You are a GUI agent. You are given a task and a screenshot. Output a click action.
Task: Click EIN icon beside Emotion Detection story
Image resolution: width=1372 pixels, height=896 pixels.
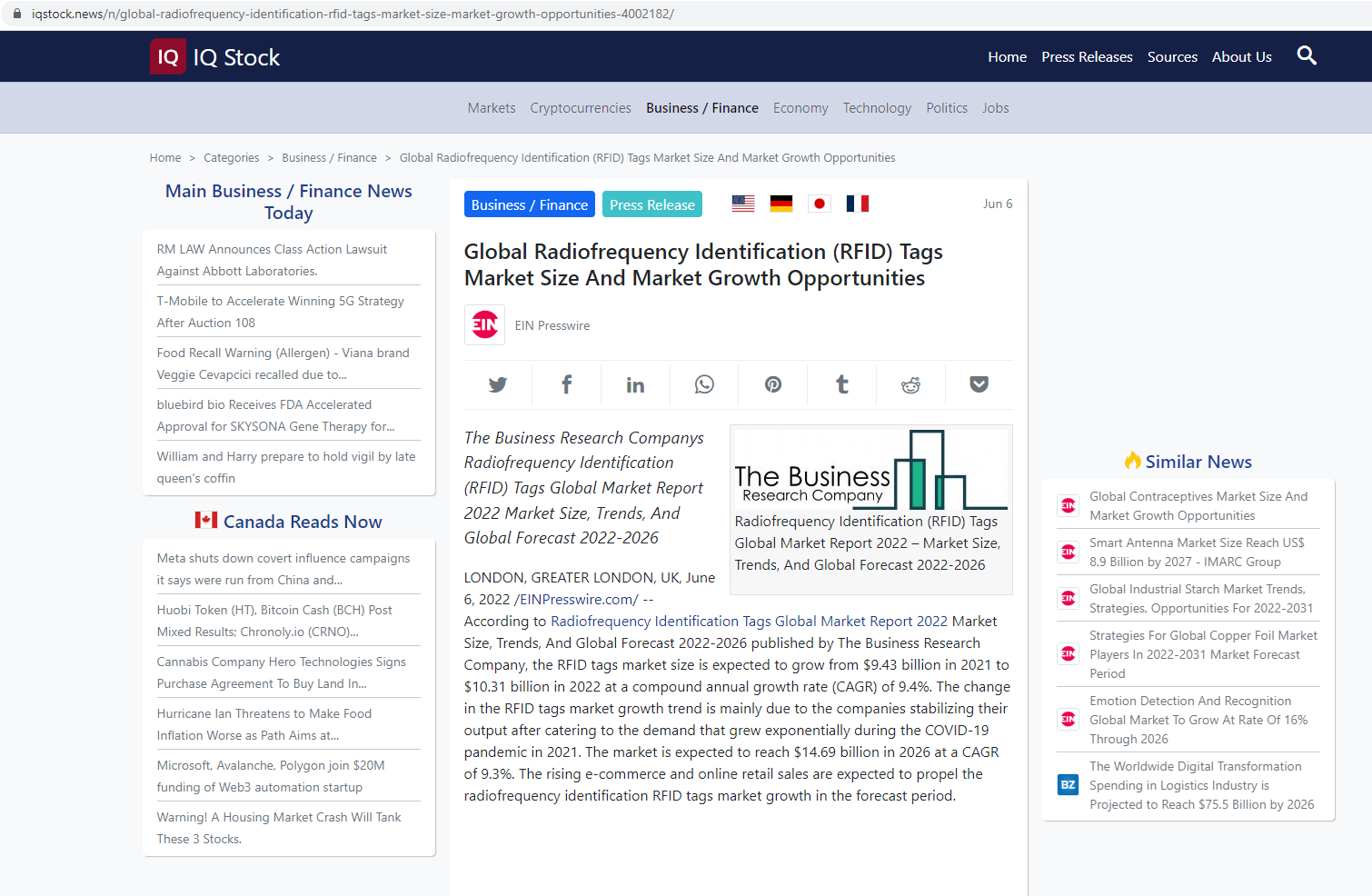point(1069,719)
